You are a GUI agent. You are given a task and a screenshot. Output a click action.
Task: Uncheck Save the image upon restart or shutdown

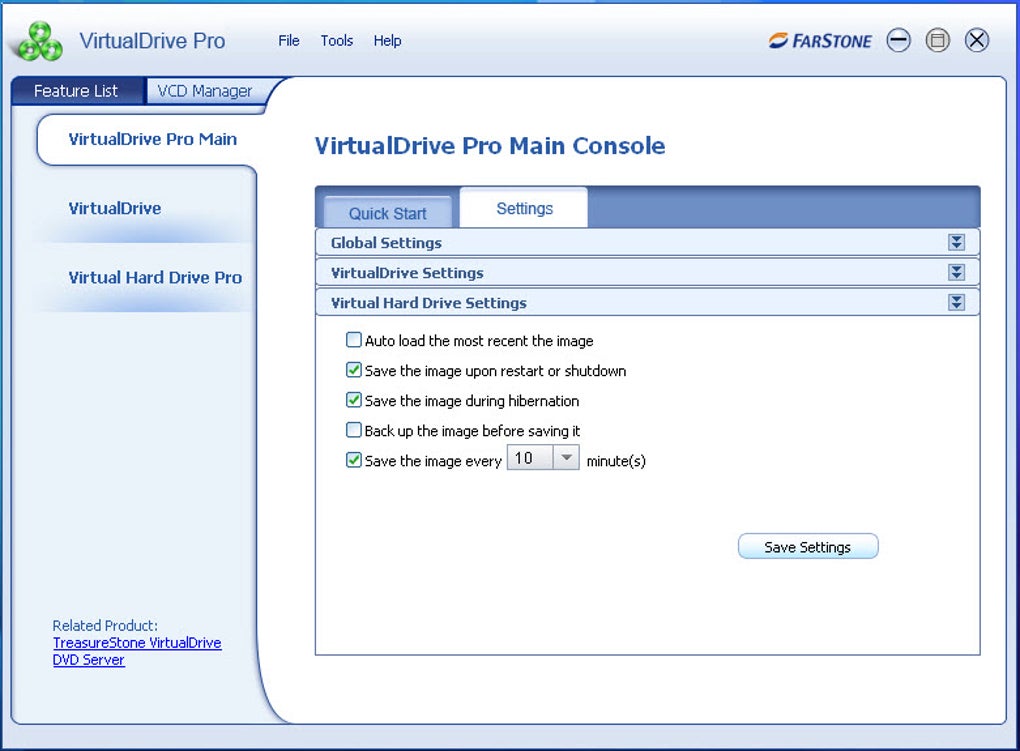coord(353,370)
